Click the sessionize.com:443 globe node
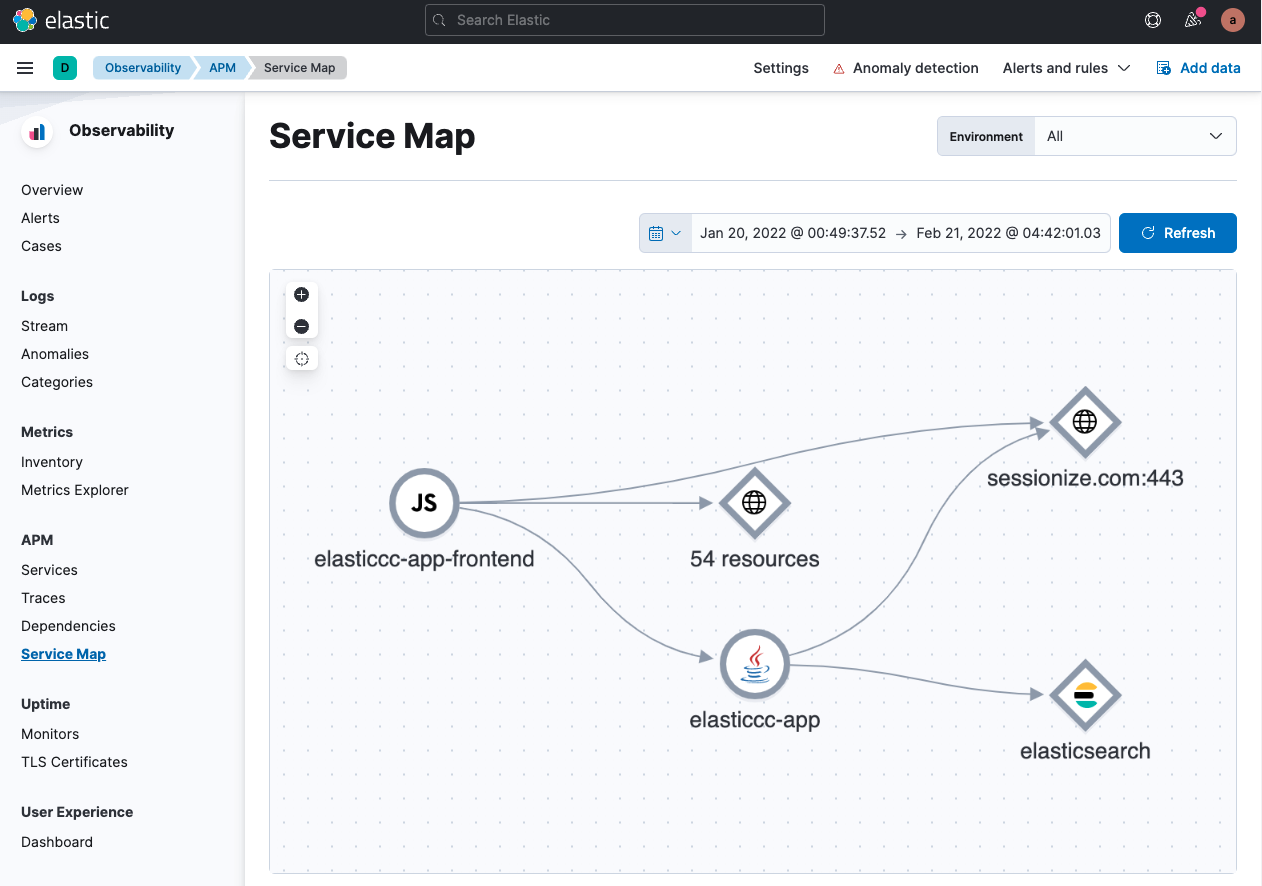This screenshot has height=886, width=1262. 1085,423
